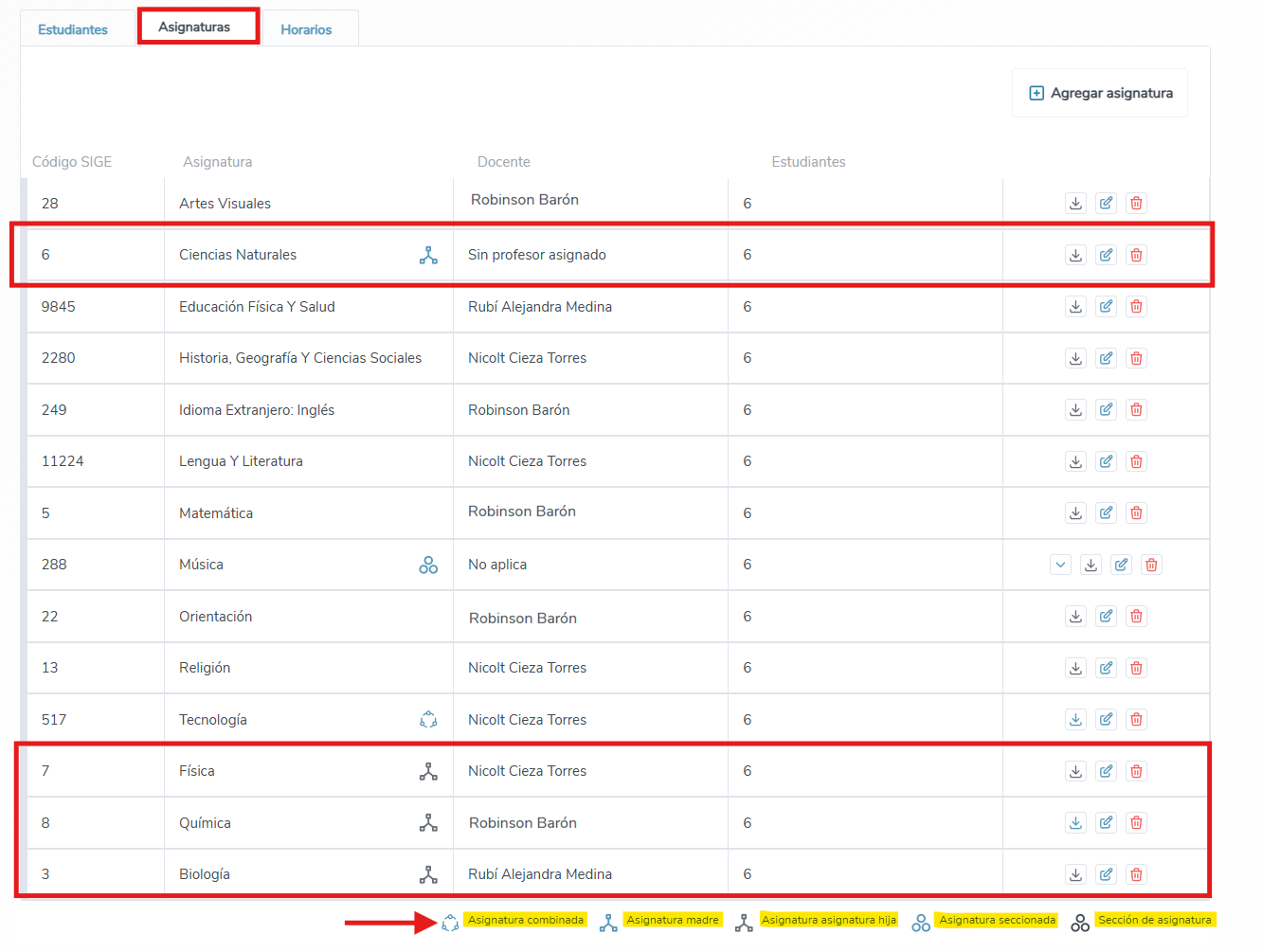Image resolution: width=1262 pixels, height=952 pixels.
Task: Edit the Matemática subject
Action: (x=1106, y=512)
